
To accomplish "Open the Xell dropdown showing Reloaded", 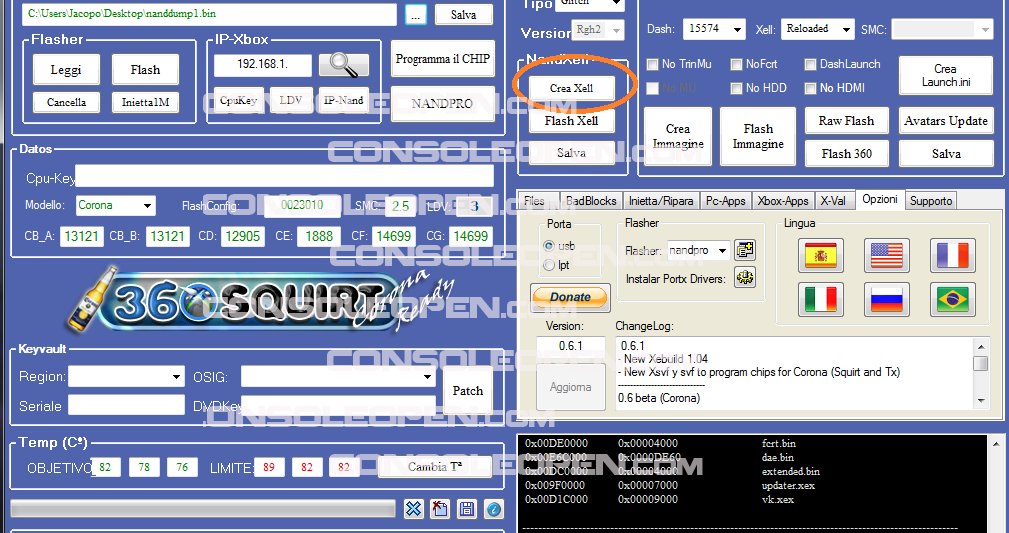I will point(817,29).
